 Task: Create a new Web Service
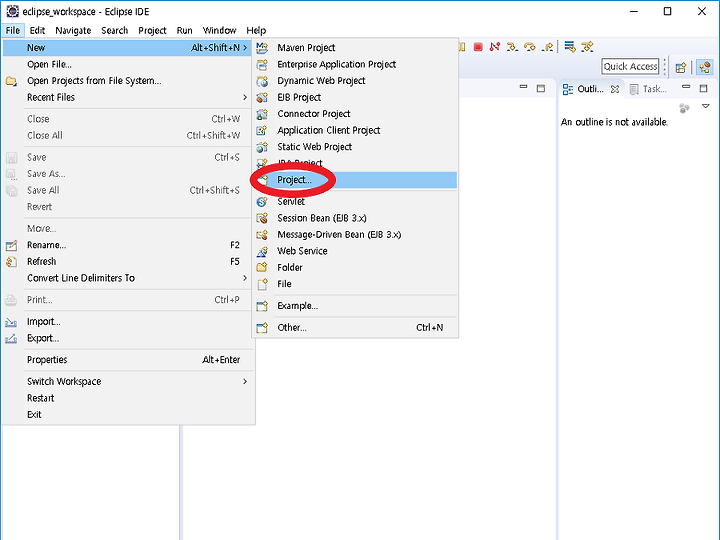[x=355, y=251]
